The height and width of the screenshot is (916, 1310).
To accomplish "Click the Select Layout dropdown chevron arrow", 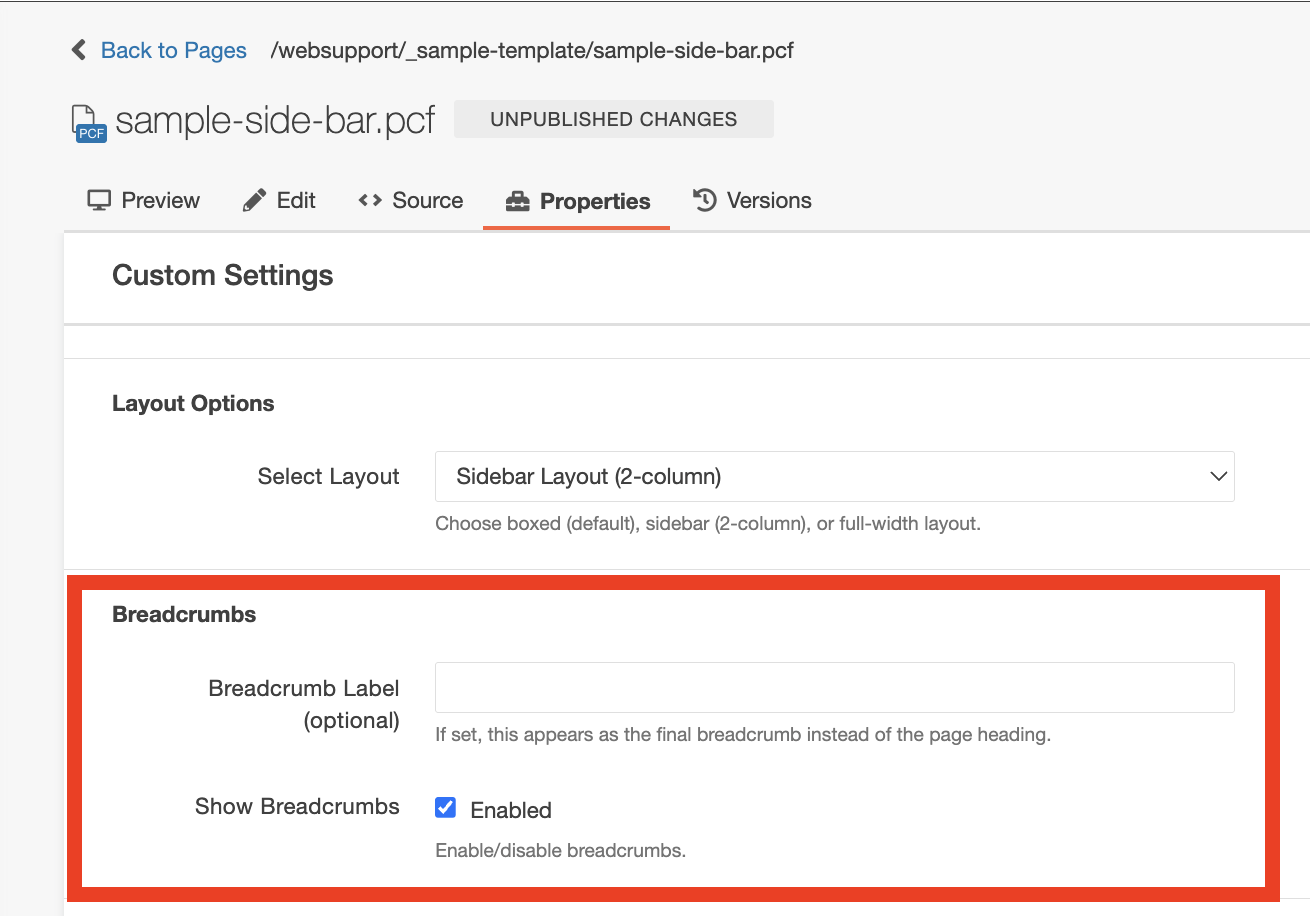I will 1218,477.
